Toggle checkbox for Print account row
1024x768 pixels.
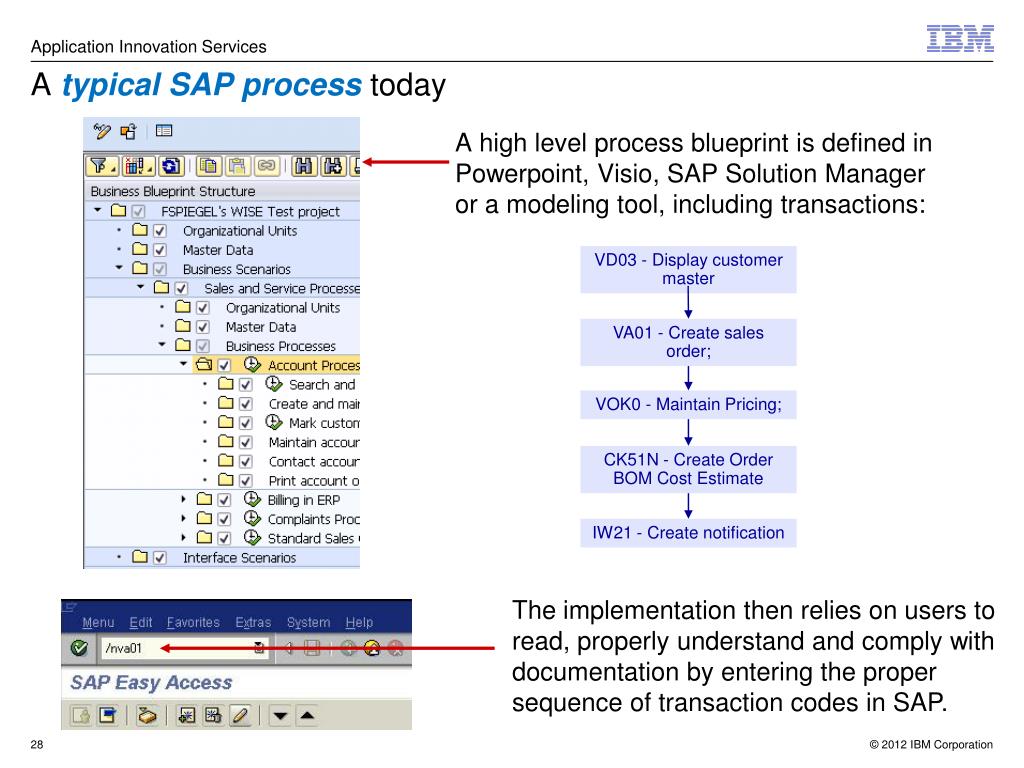tap(246, 481)
